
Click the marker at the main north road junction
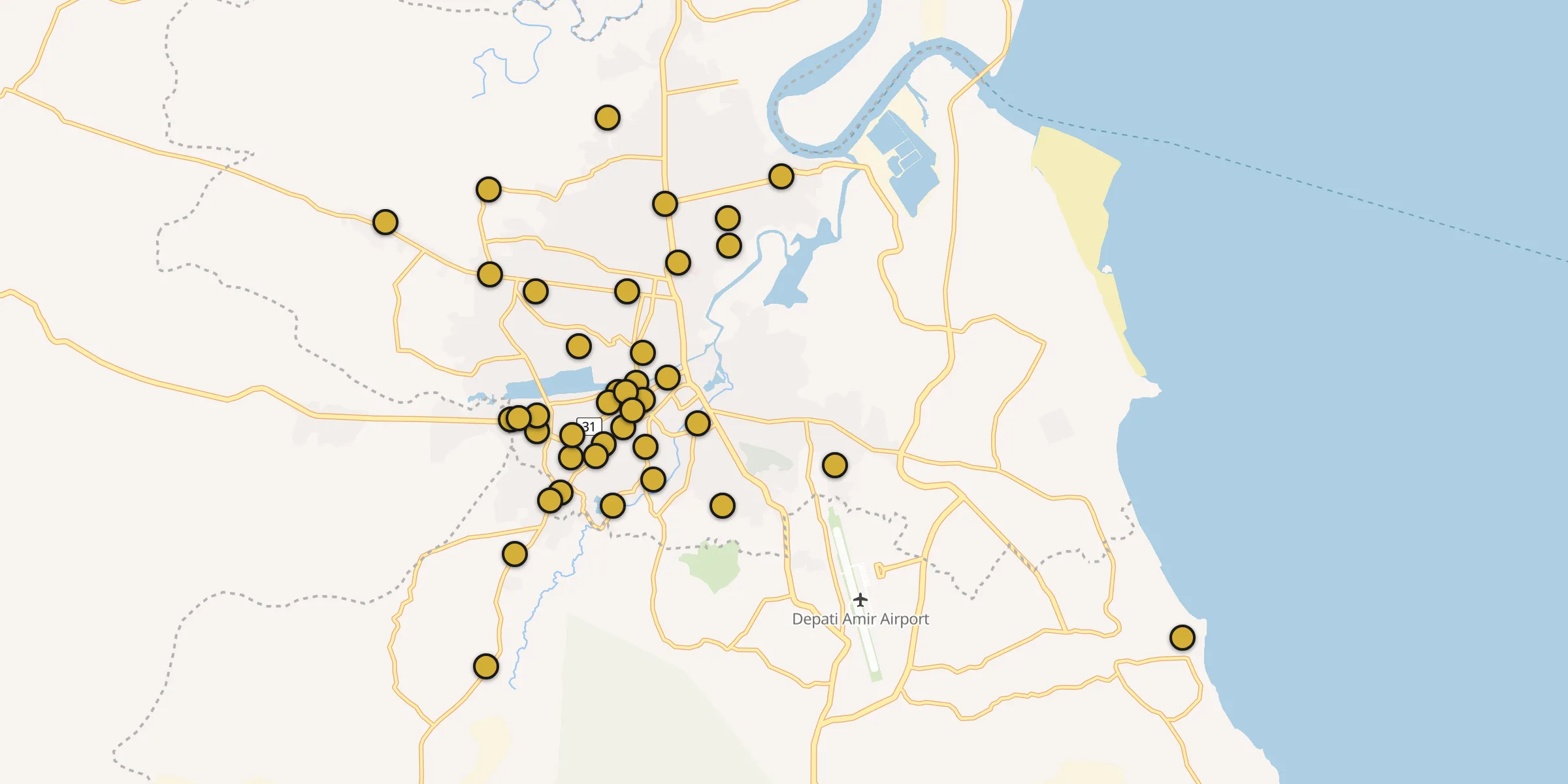pyautogui.click(x=665, y=204)
